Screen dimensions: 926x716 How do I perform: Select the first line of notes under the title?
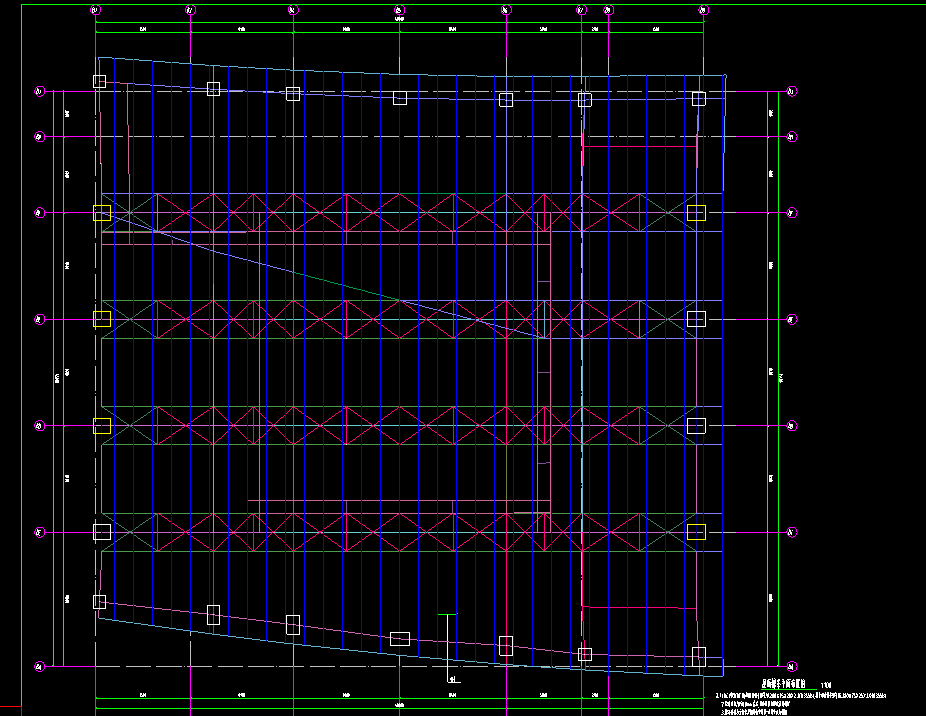[x=801, y=696]
